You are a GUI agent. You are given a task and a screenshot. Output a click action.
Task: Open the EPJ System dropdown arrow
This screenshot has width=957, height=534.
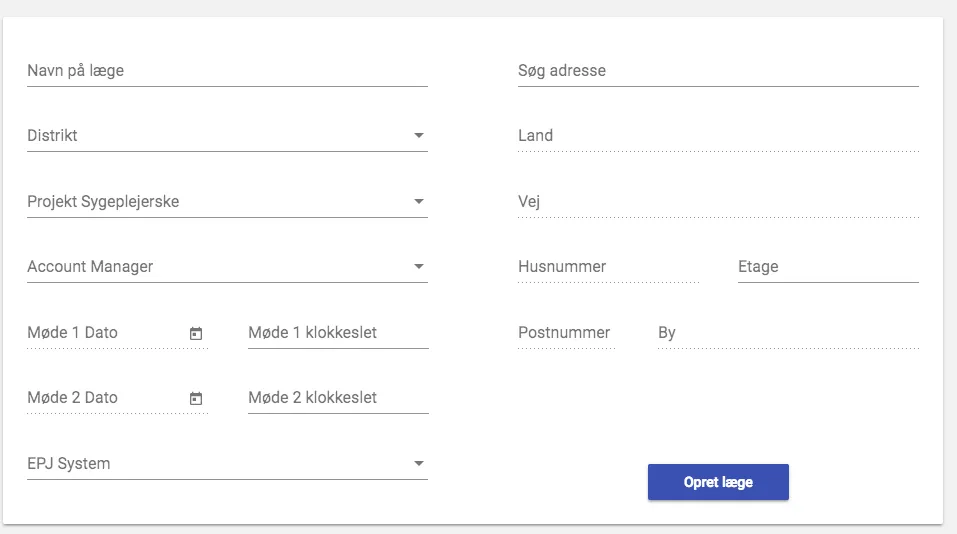(418, 464)
